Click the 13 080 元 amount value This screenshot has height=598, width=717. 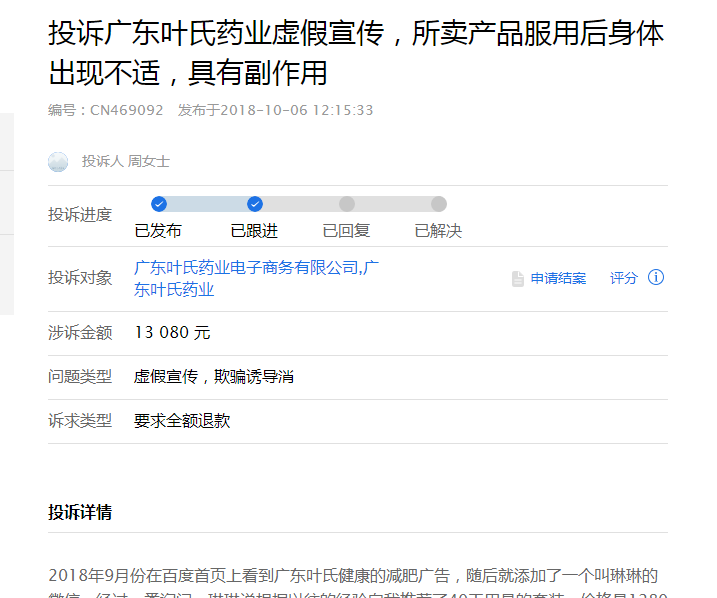[172, 333]
